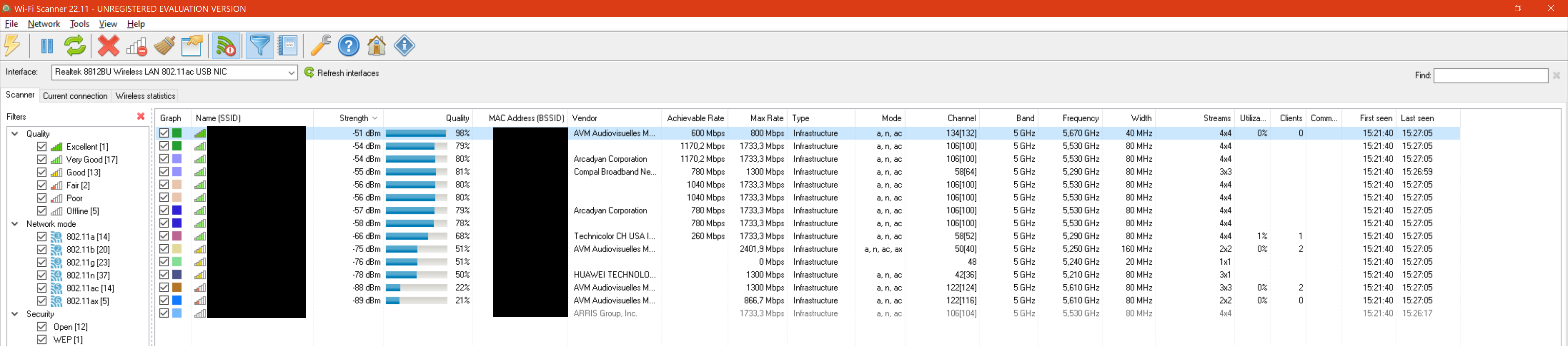
Task: Click the window with pointing hand icon
Action: coord(192,46)
